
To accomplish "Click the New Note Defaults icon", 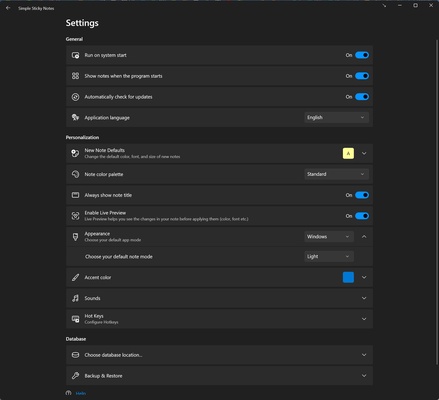I will coord(76,153).
